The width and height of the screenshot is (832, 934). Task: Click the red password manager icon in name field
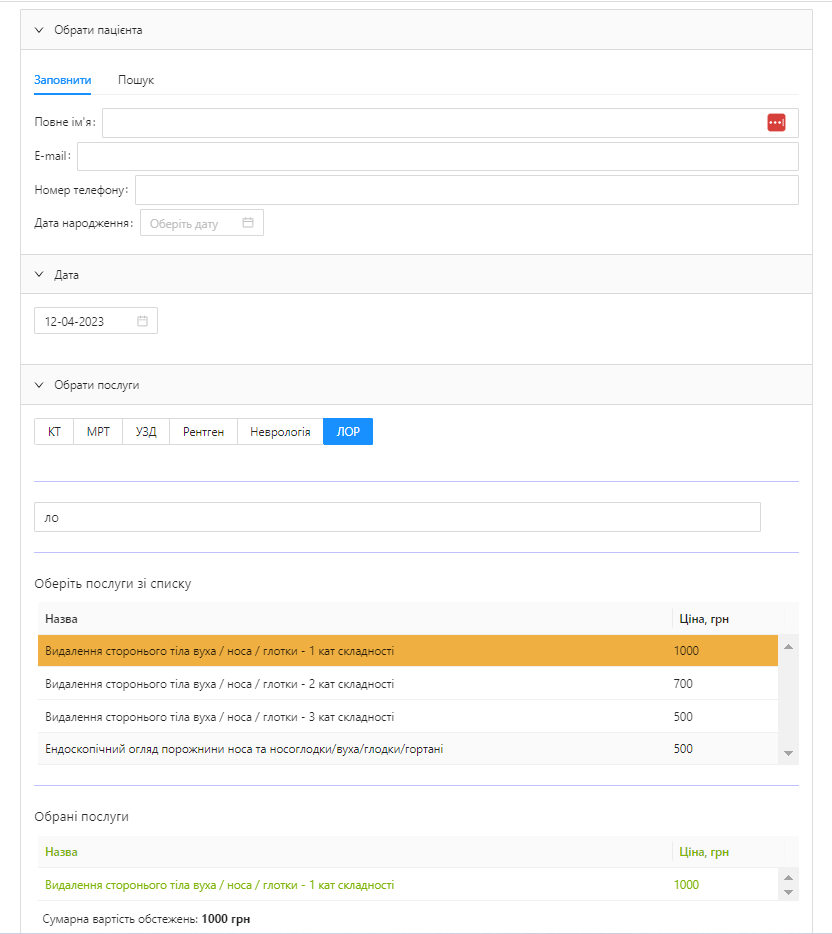[x=776, y=122]
